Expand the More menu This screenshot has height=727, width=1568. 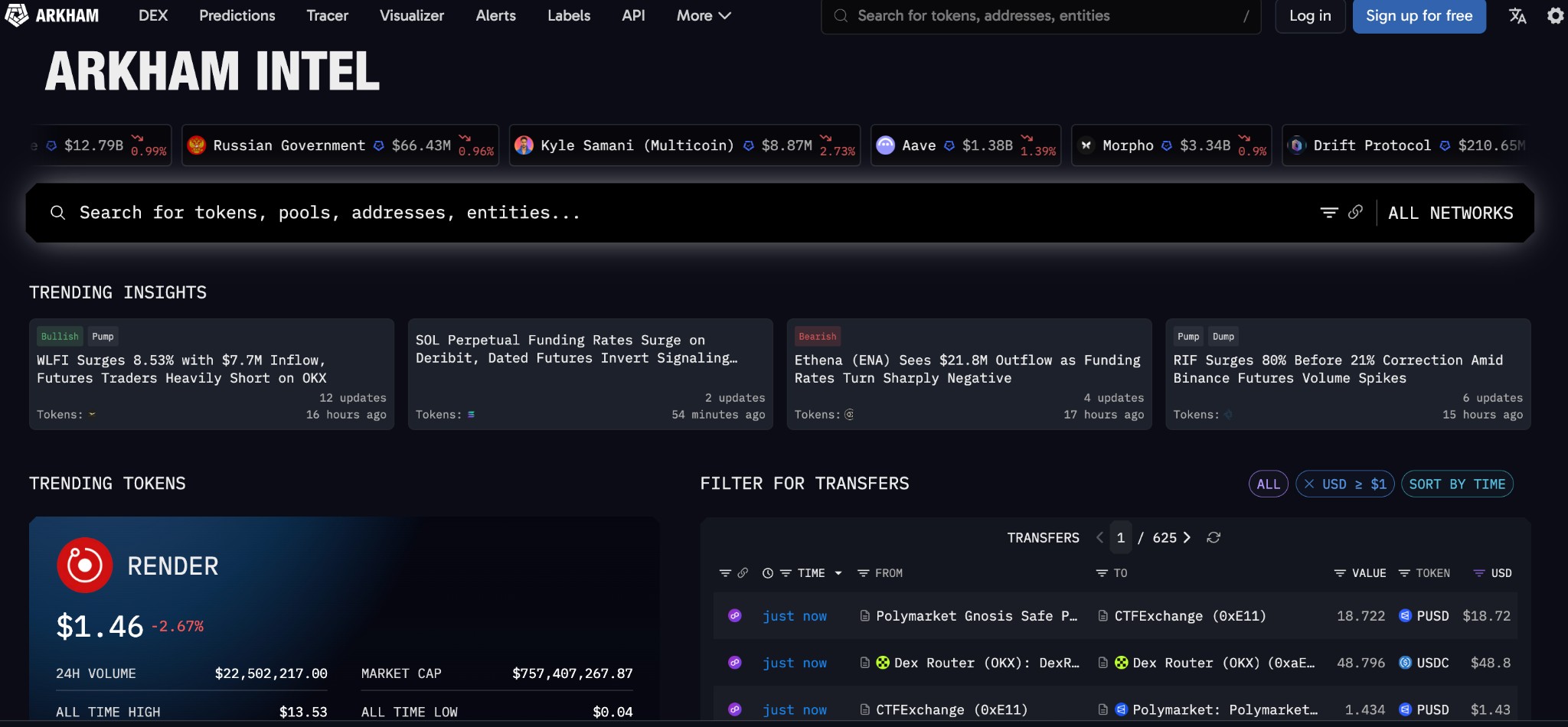coord(704,15)
